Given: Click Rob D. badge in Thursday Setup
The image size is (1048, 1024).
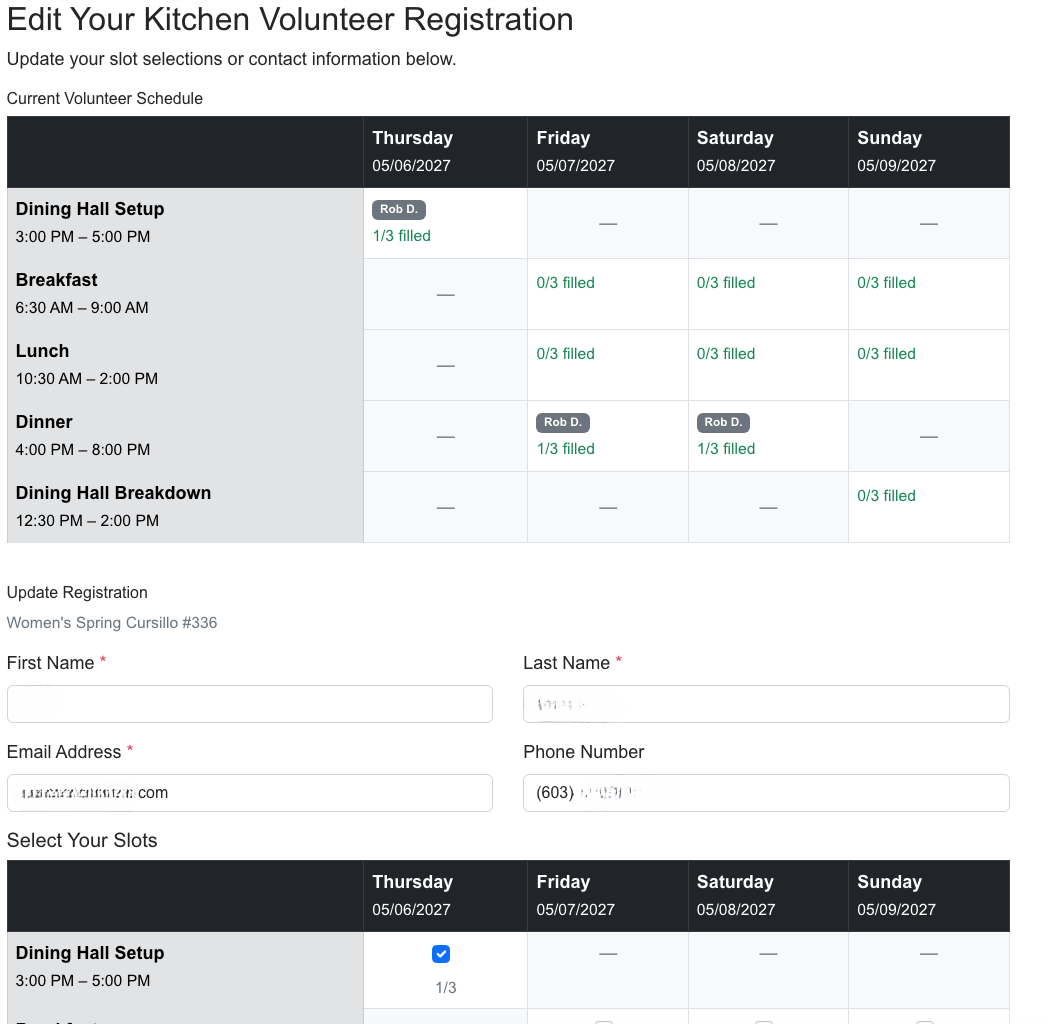Looking at the screenshot, I should [399, 209].
